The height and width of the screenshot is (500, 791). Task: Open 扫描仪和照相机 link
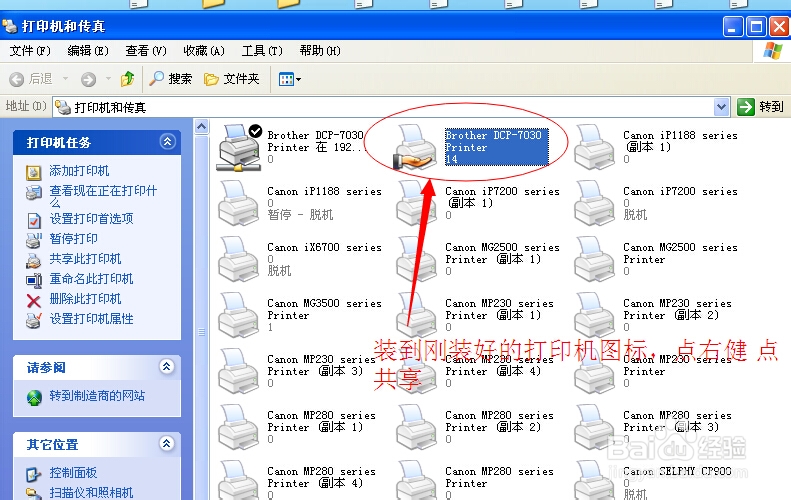(x=91, y=492)
